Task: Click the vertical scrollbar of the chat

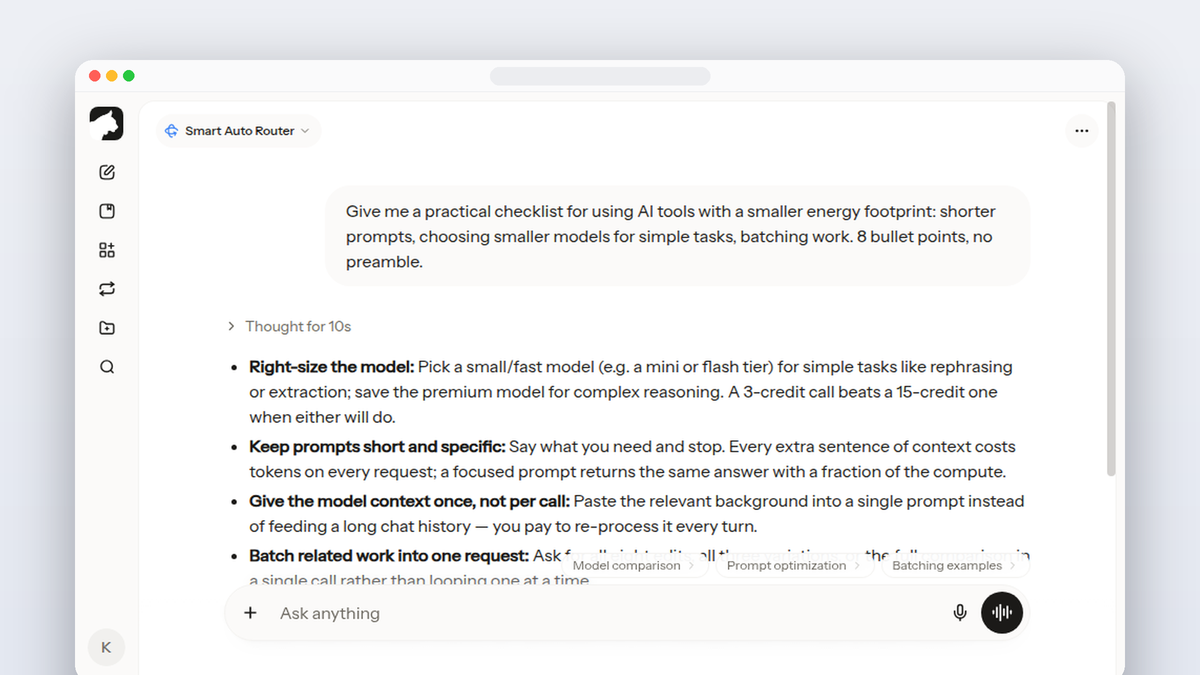Action: [x=1112, y=290]
